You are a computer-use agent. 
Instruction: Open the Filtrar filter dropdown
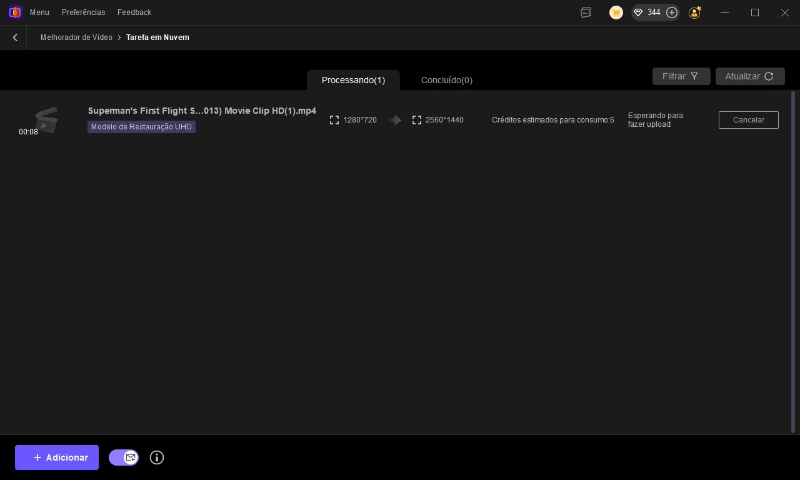click(x=681, y=76)
